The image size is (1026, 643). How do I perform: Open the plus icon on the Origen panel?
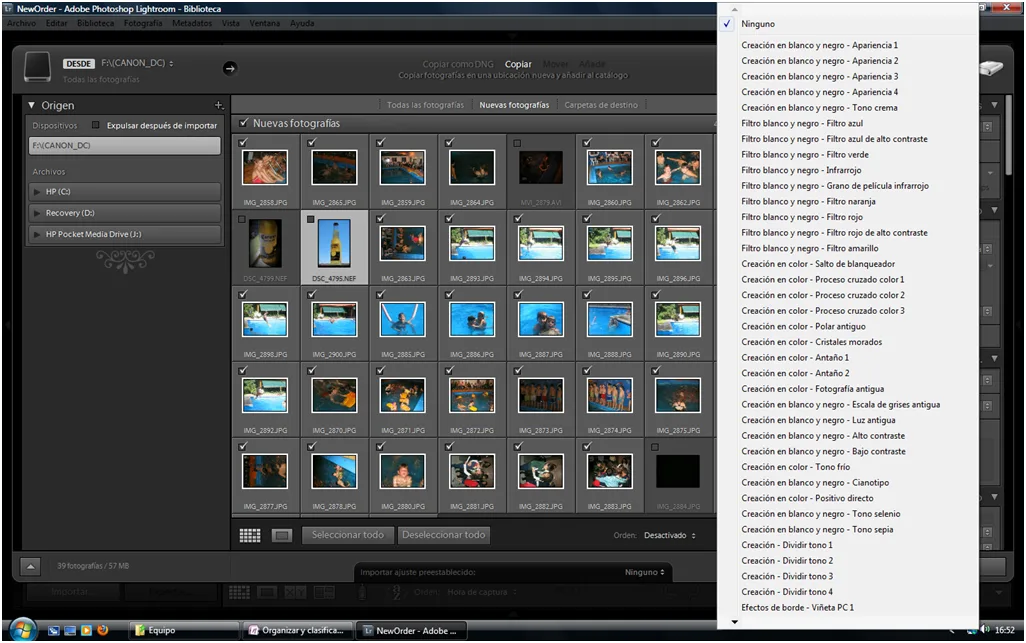click(219, 105)
